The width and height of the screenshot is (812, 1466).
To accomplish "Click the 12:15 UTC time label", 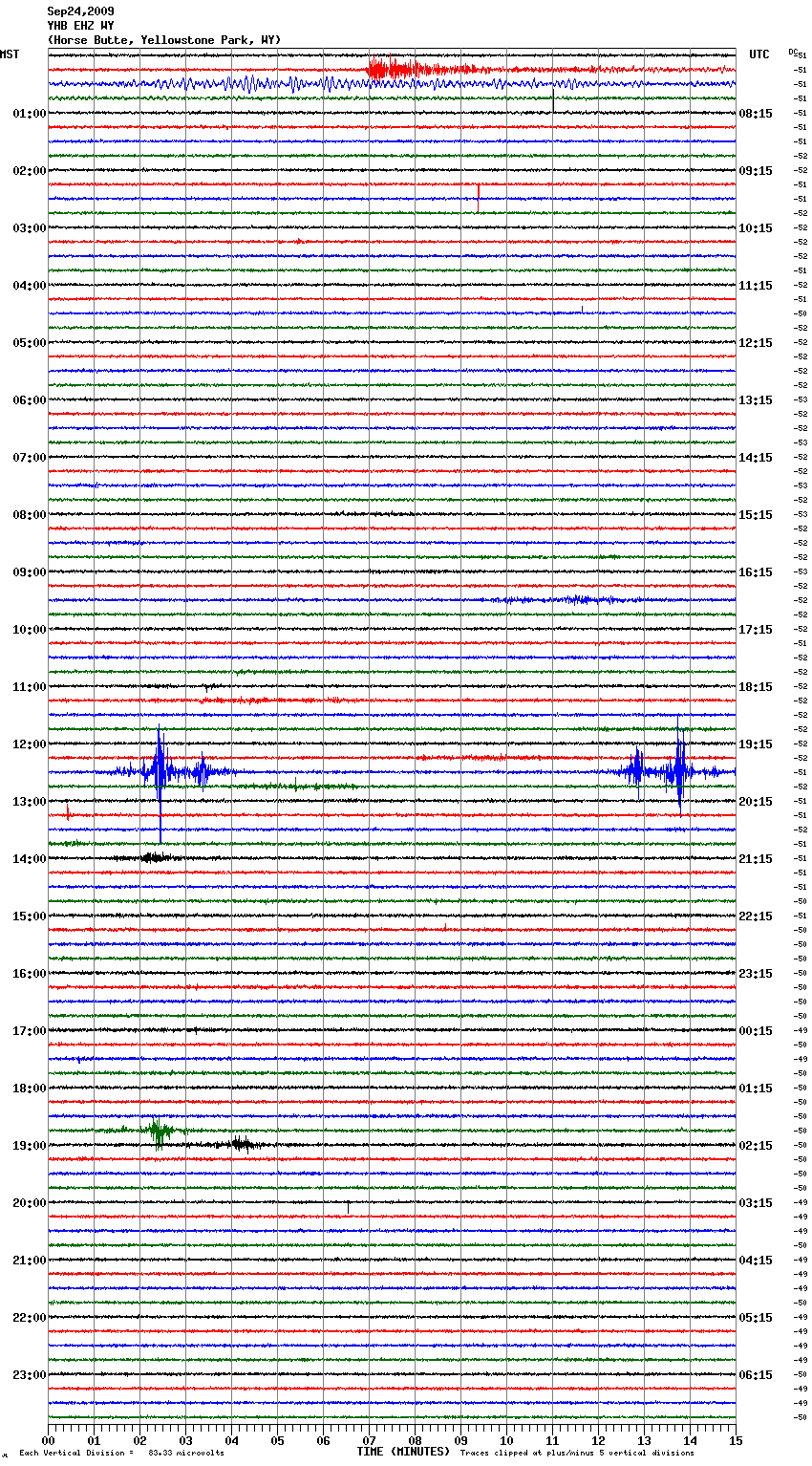I will 756,343.
